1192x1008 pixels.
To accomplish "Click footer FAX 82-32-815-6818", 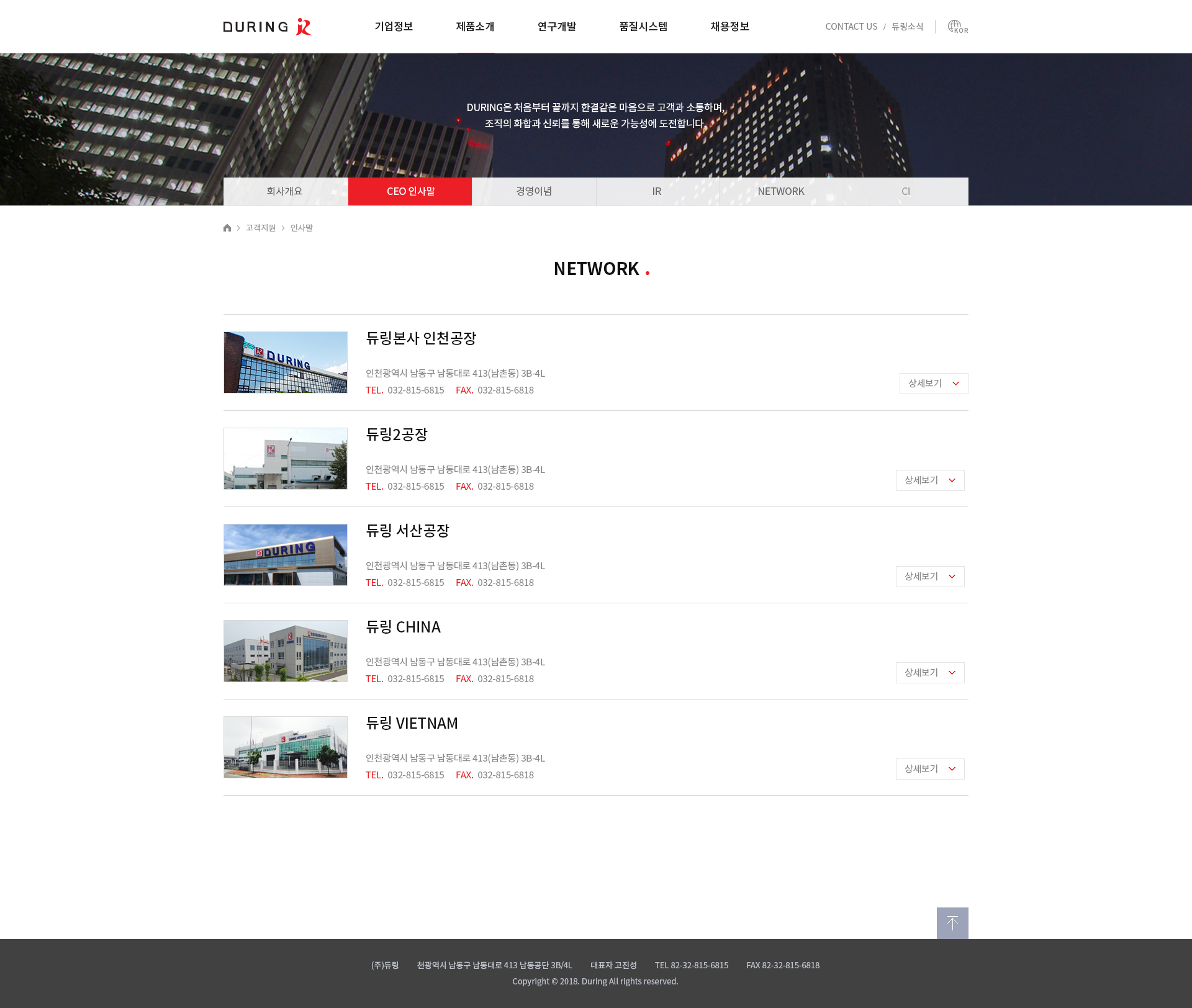I will 783,965.
